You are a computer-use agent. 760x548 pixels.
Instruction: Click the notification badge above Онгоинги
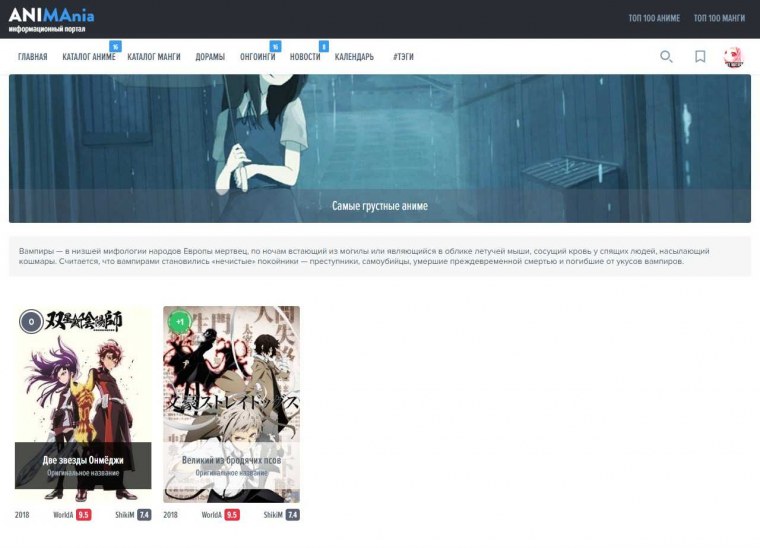click(x=275, y=46)
